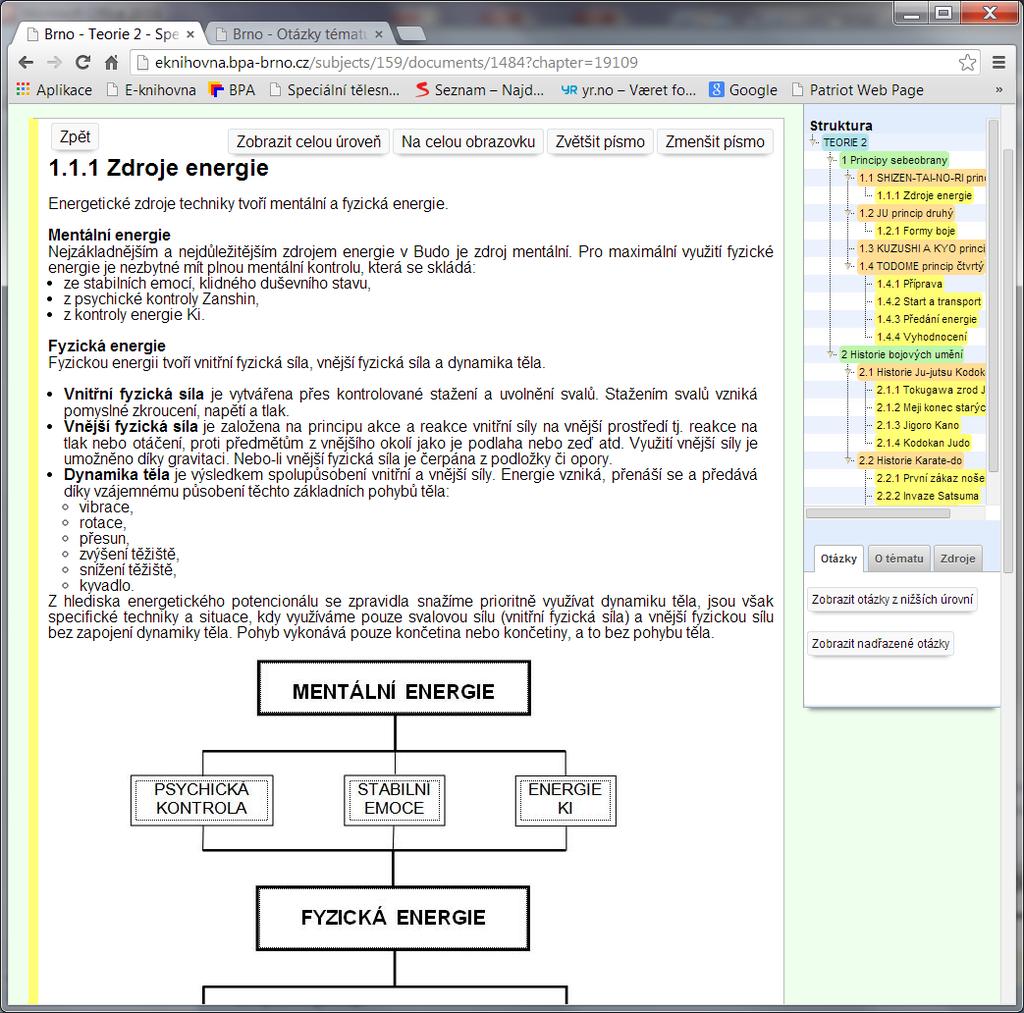The width and height of the screenshot is (1024, 1013).
Task: Click Zobrazit otázky z nižších úrovní
Action: coord(892,600)
